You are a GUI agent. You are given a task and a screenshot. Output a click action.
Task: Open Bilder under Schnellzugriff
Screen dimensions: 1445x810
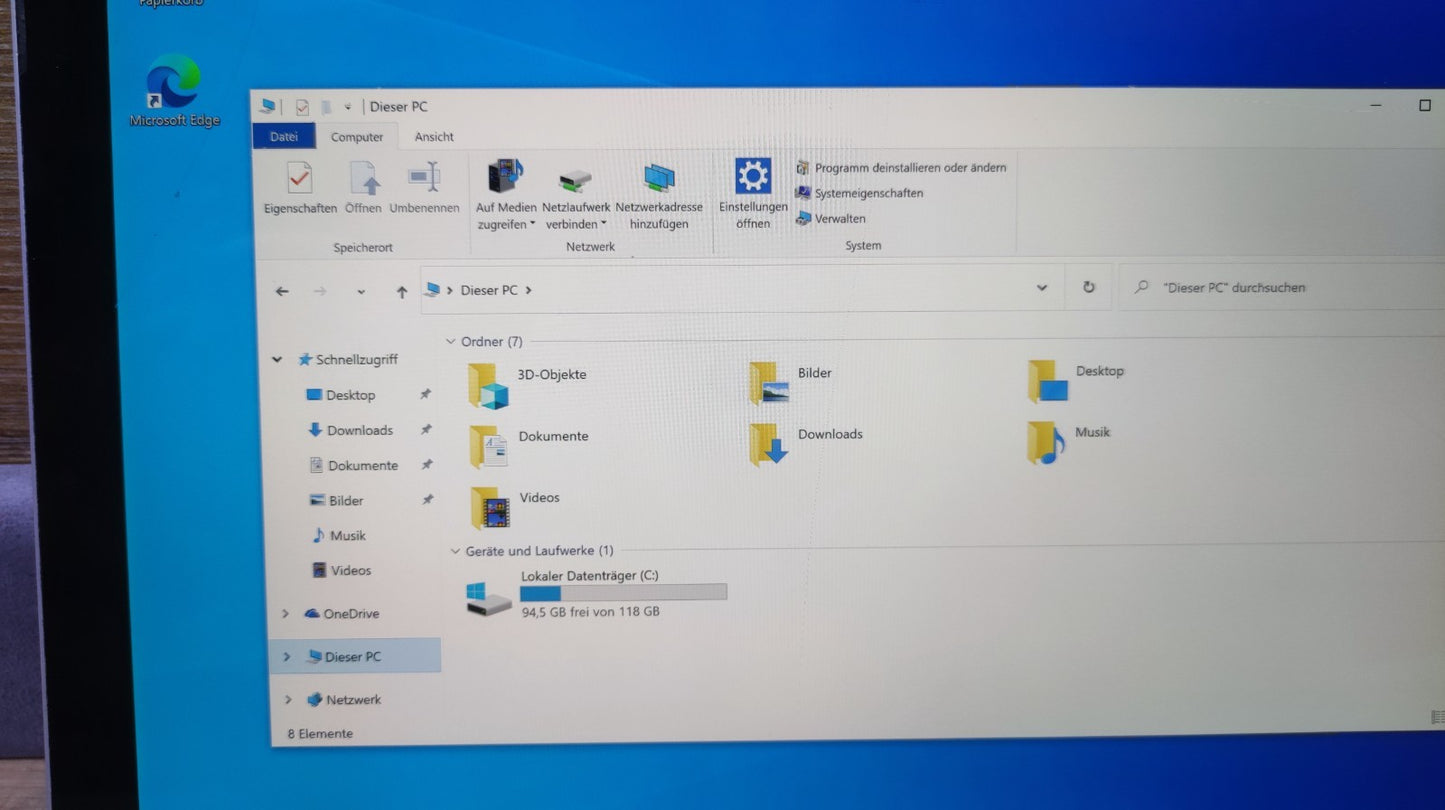pos(336,501)
